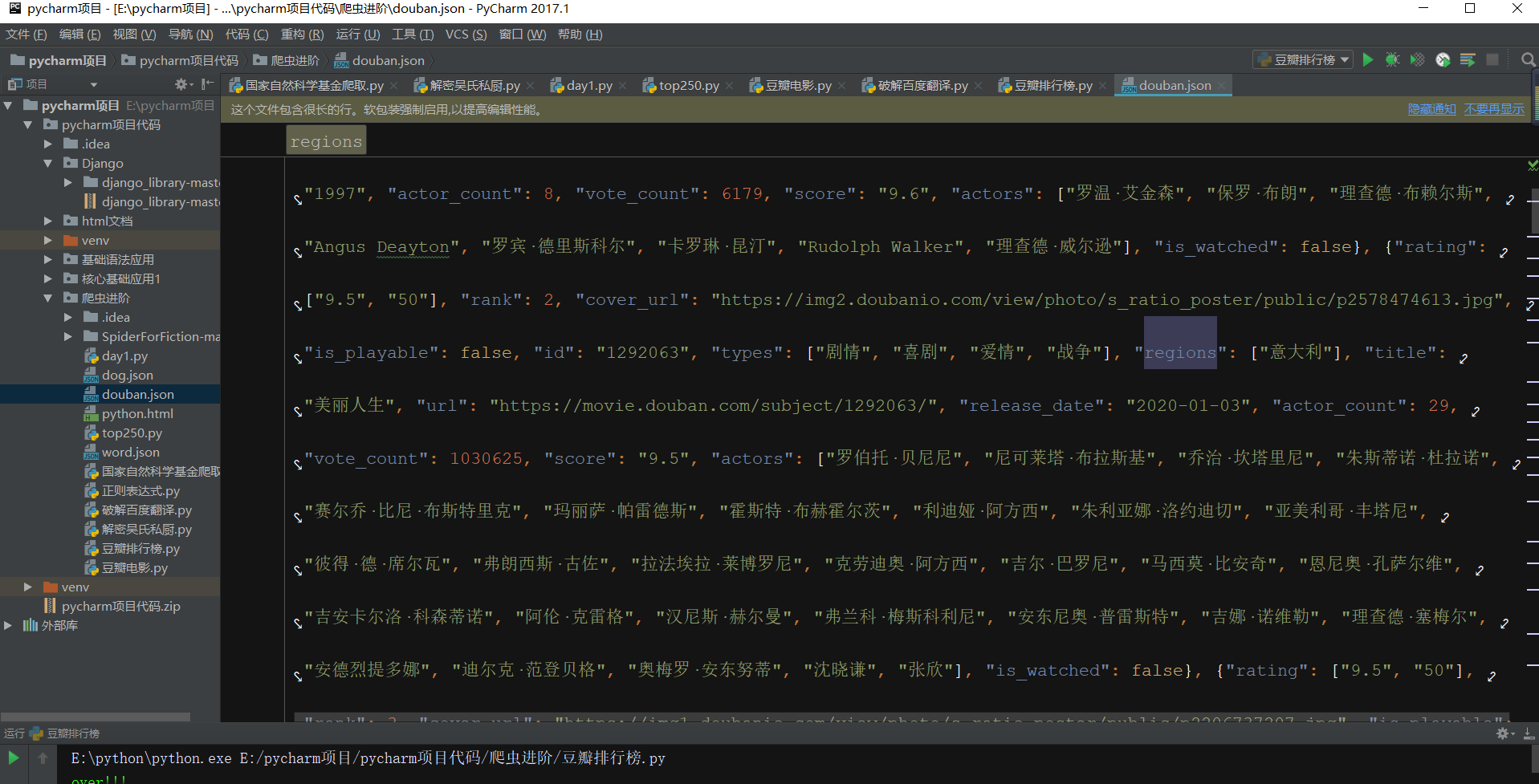Click the highlighted "regions" key in editor
Viewport: 1539px width, 784px height.
[1180, 352]
